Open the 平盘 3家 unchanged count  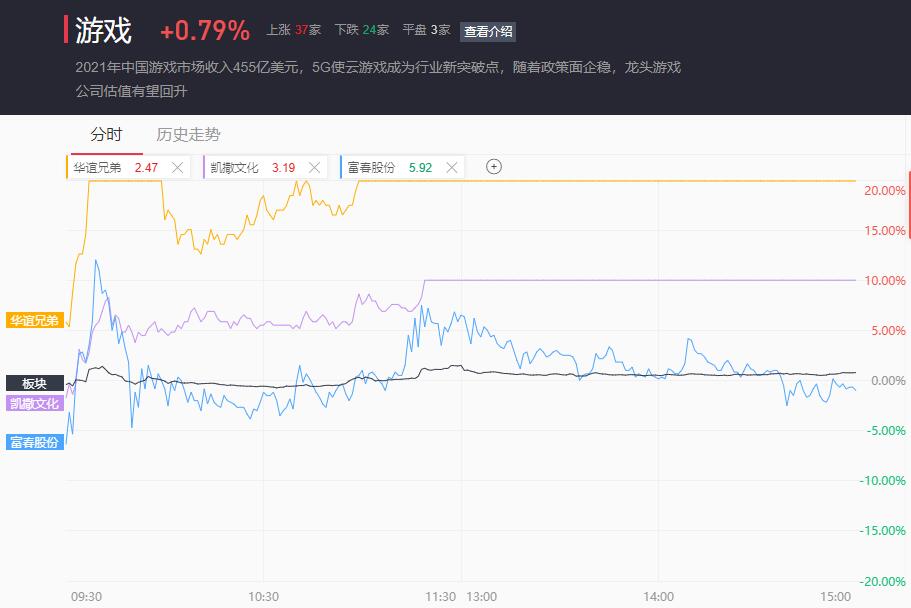426,30
